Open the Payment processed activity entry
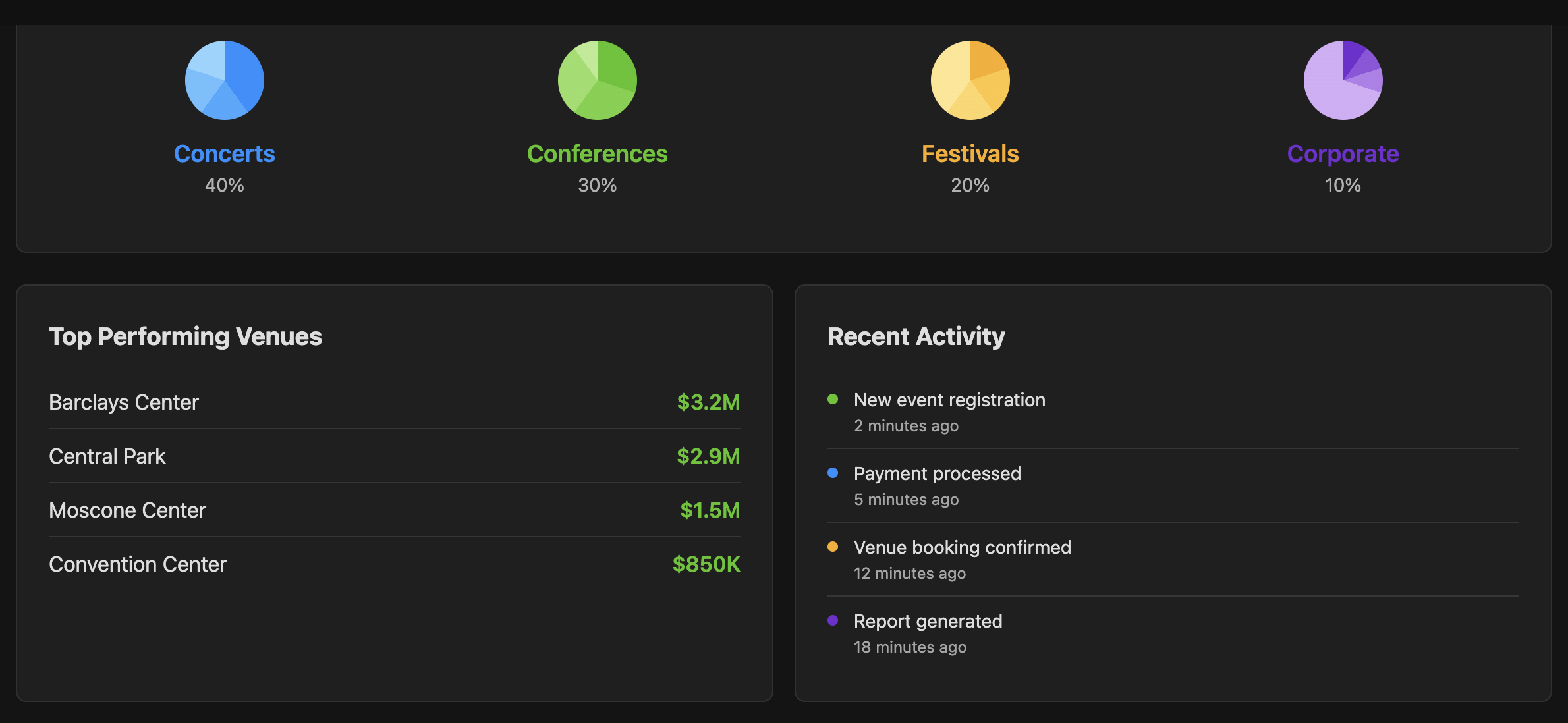This screenshot has width=1568, height=723. point(1173,486)
